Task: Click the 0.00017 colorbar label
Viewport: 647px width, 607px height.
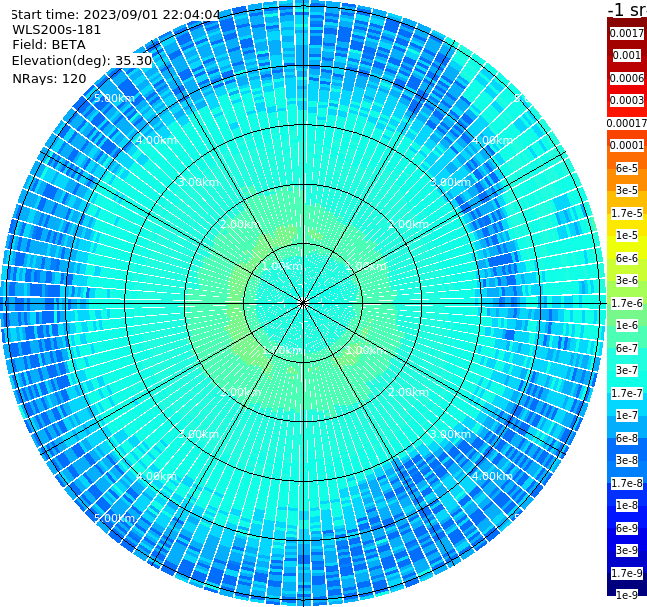Action: point(627,123)
